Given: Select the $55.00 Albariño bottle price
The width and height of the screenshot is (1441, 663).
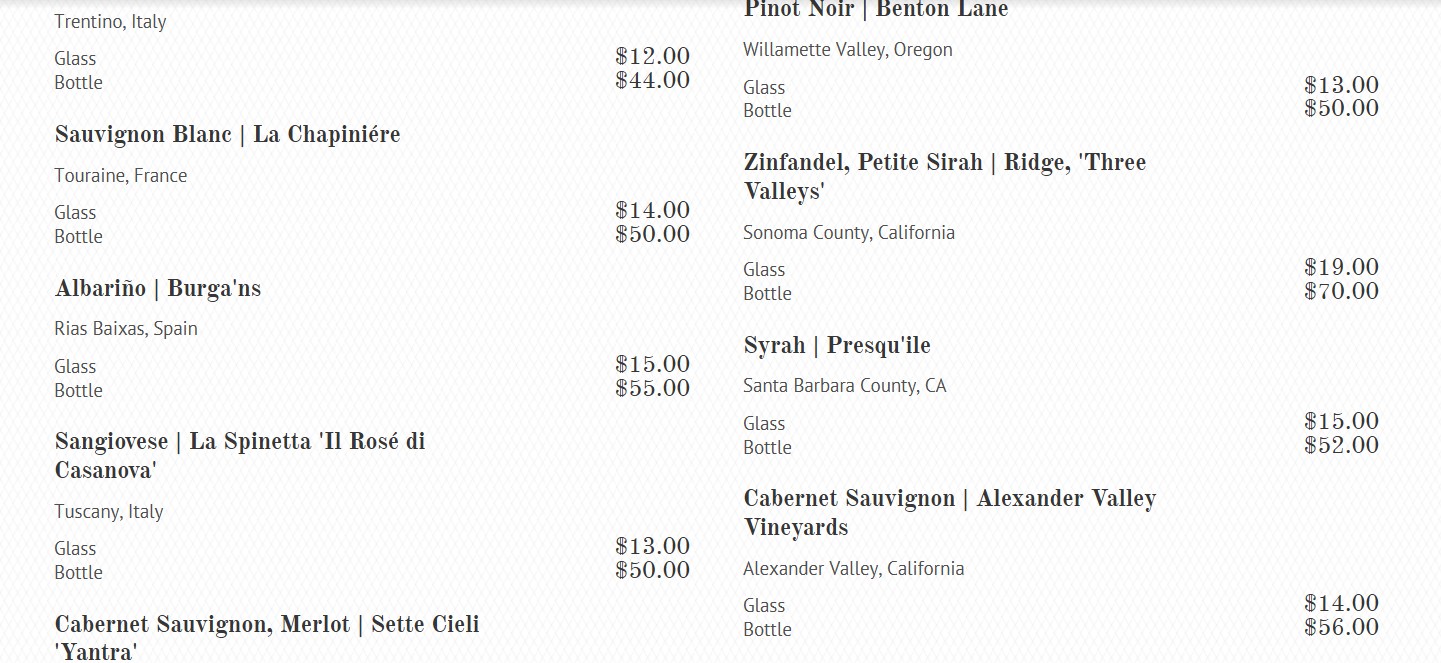Looking at the screenshot, I should click(652, 389).
